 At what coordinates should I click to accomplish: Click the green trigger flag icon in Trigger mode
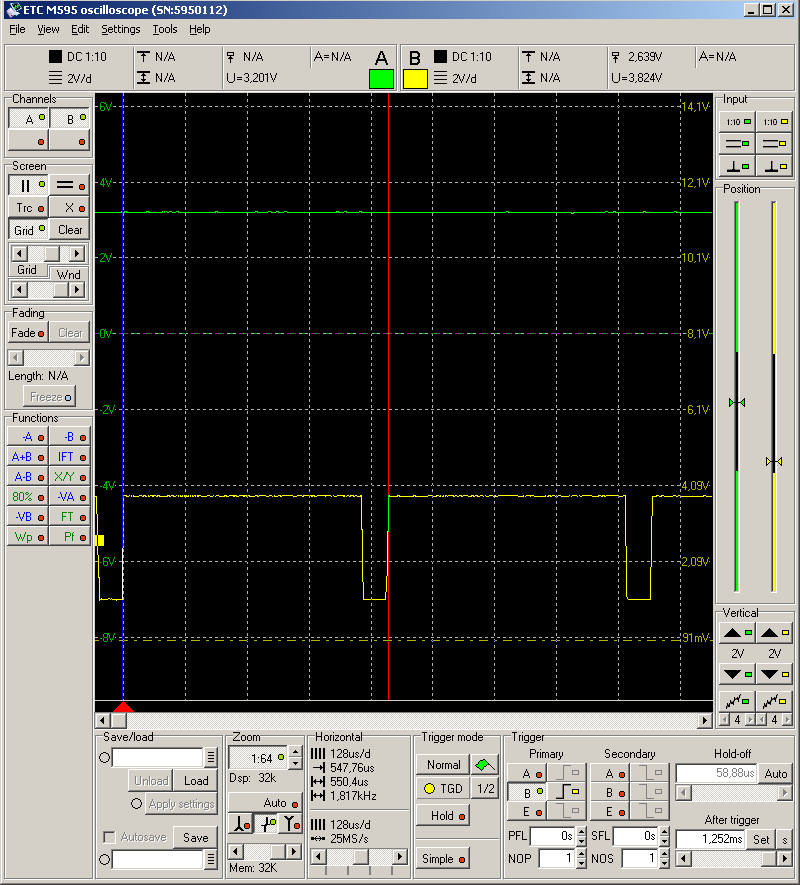484,763
